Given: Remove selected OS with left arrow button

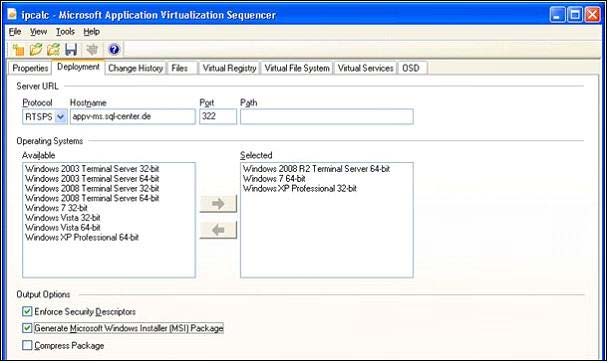Looking at the screenshot, I should click(218, 230).
